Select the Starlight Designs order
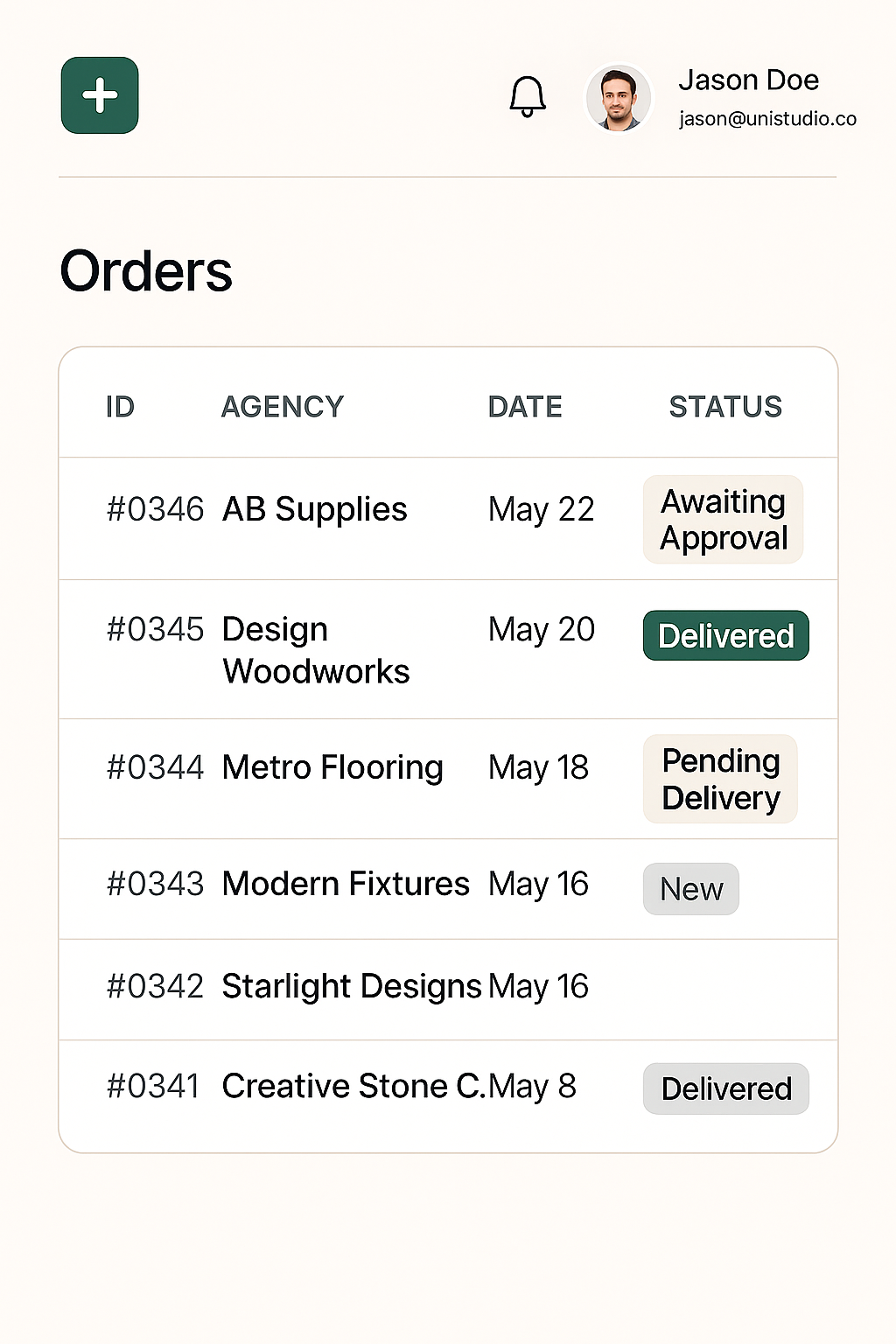896x1344 pixels. click(x=448, y=990)
